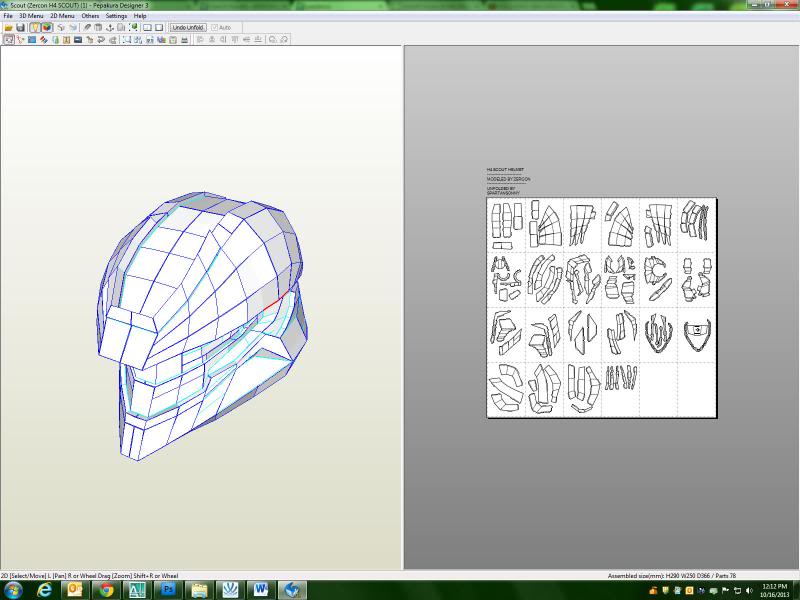Open the 3D Menu
Screen dimensions: 800x600
31,16
